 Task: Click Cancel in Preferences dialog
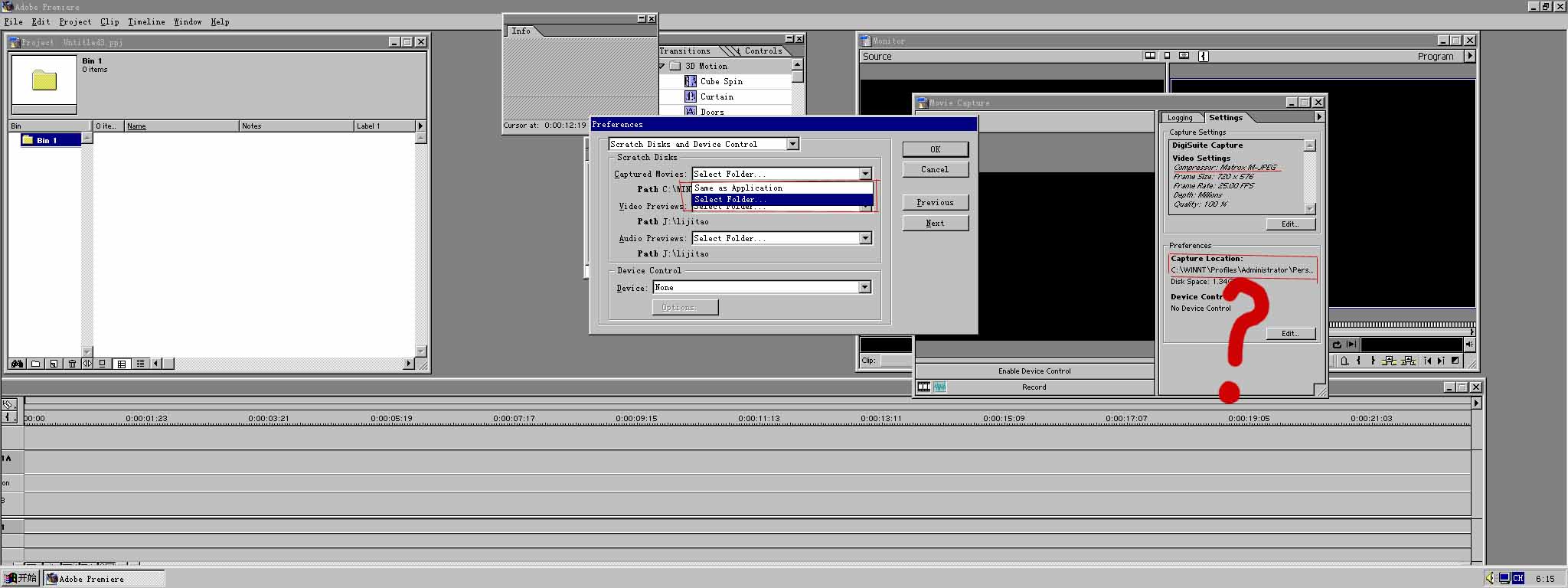(935, 169)
